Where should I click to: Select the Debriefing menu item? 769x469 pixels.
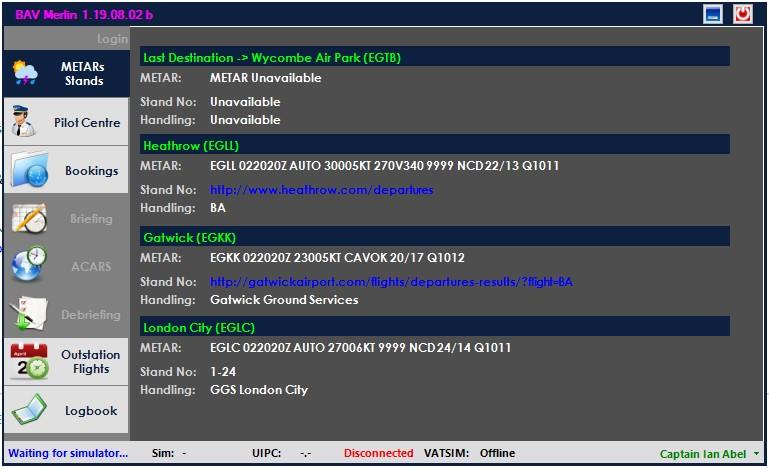[66, 314]
